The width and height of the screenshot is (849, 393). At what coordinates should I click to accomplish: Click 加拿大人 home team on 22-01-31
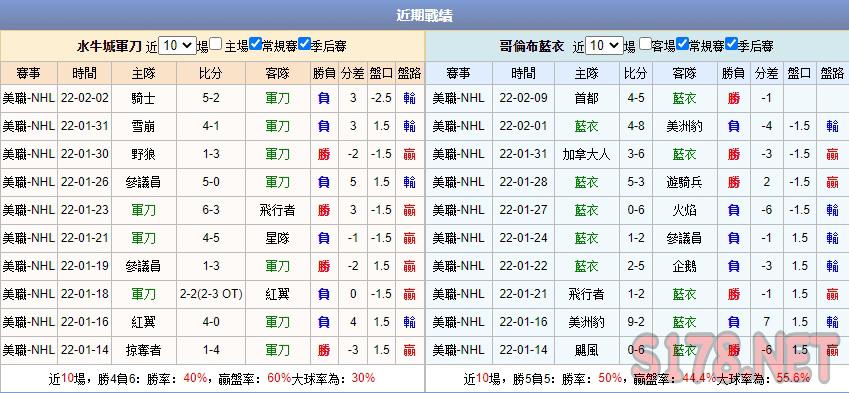(586, 154)
